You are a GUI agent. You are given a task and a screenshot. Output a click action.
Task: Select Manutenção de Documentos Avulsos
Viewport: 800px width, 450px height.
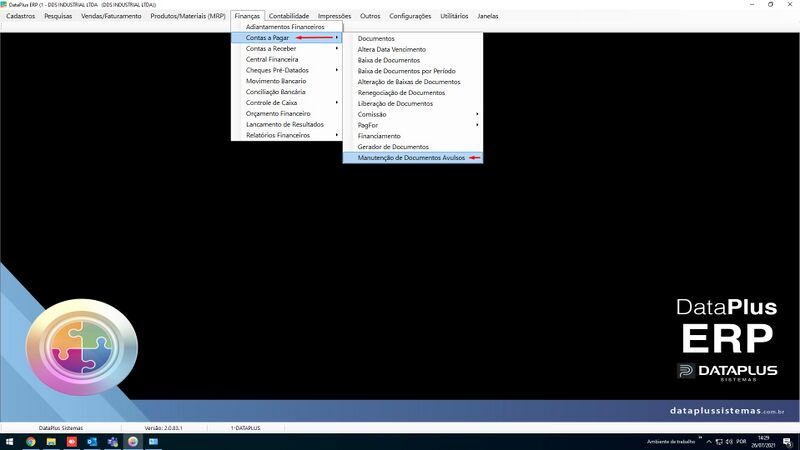pos(413,158)
